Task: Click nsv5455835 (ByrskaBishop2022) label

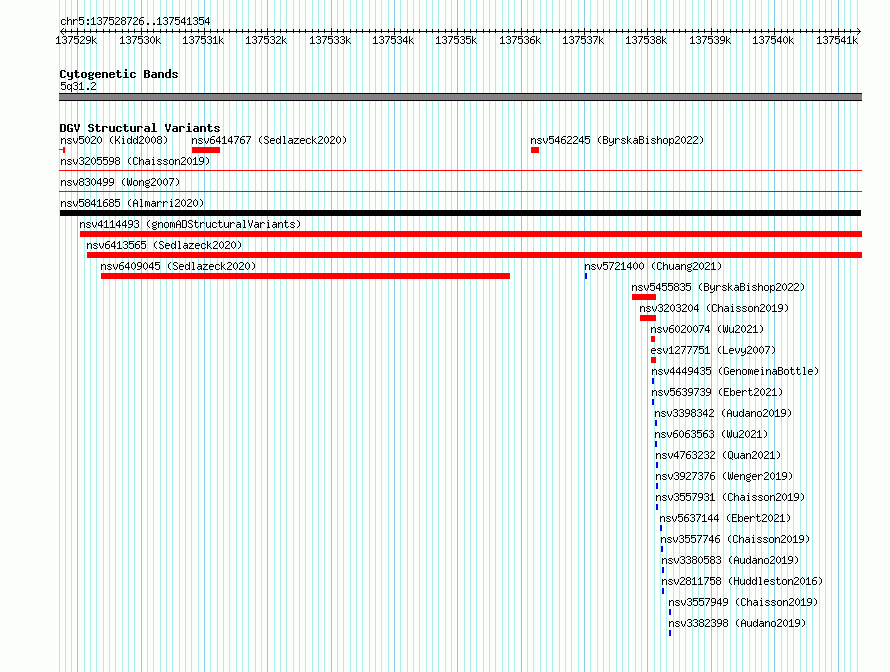Action: 718,287
